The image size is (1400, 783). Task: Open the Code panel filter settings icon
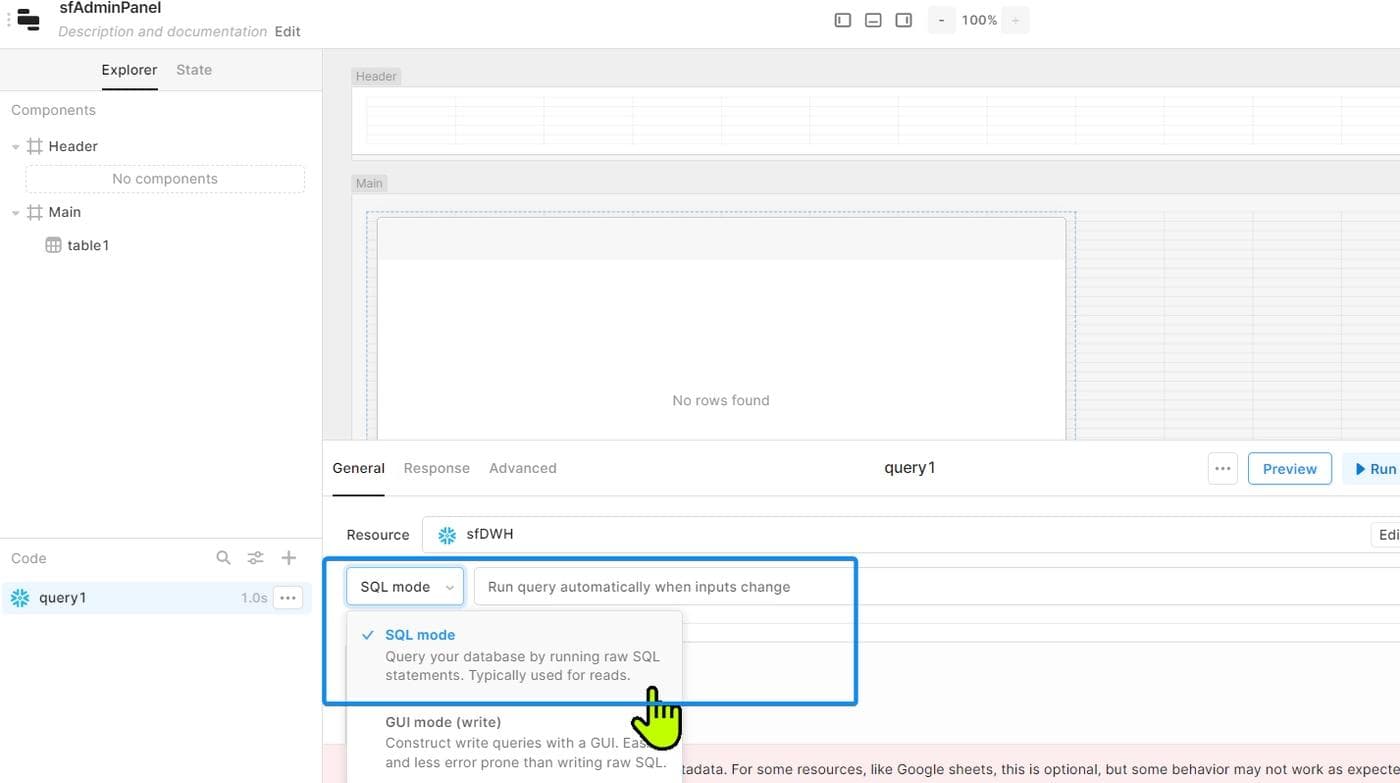pos(256,558)
